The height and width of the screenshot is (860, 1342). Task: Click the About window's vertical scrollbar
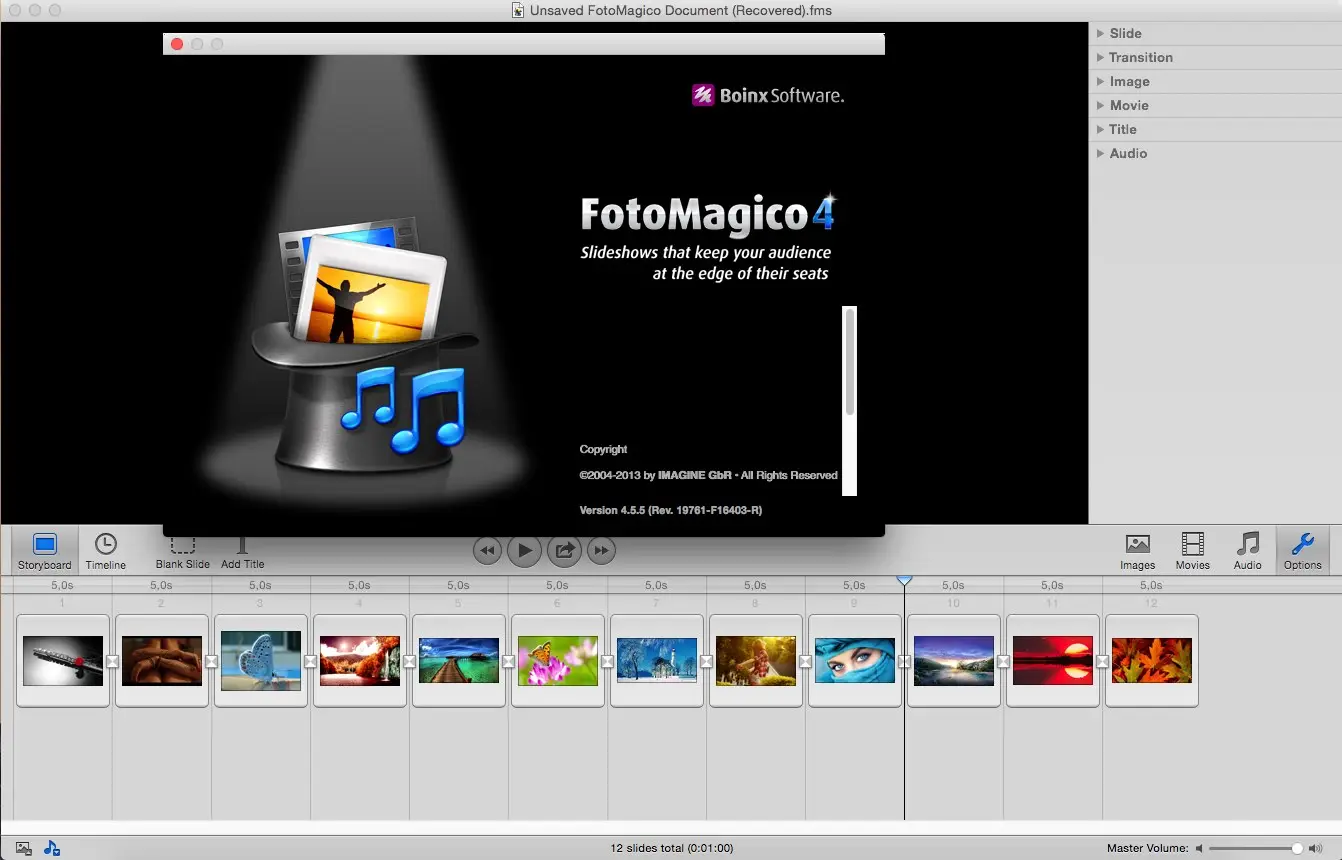point(850,400)
